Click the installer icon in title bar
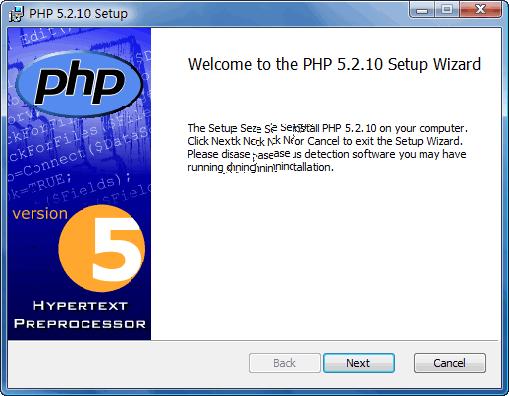Image resolution: width=509 pixels, height=396 pixels. (16, 14)
